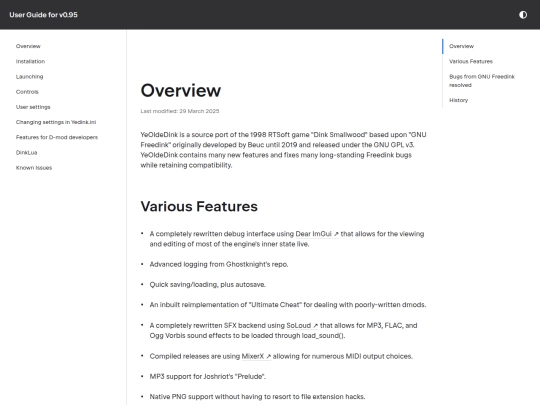Jump to the Various Features section

pyautogui.click(x=471, y=61)
